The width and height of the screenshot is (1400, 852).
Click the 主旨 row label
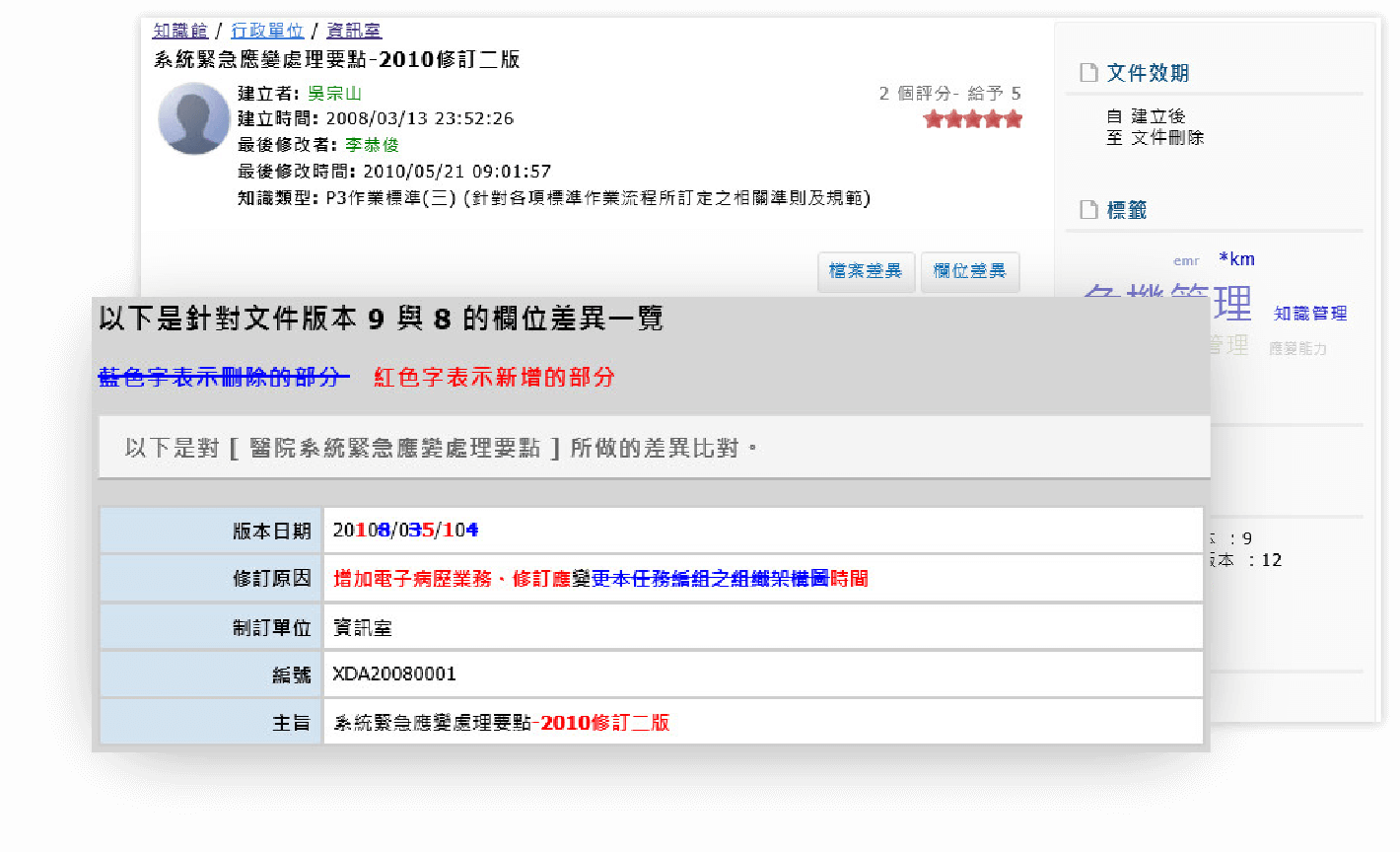tap(211, 723)
